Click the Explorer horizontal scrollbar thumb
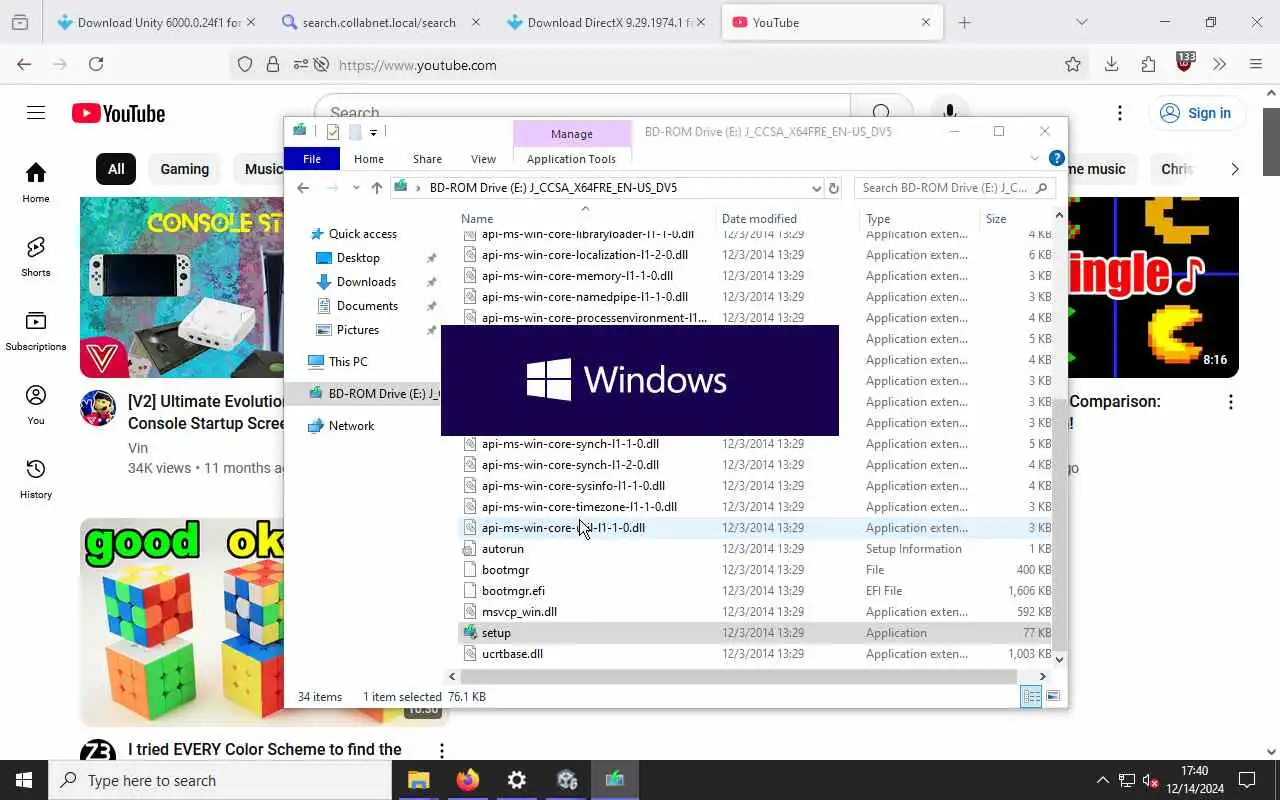 point(739,677)
